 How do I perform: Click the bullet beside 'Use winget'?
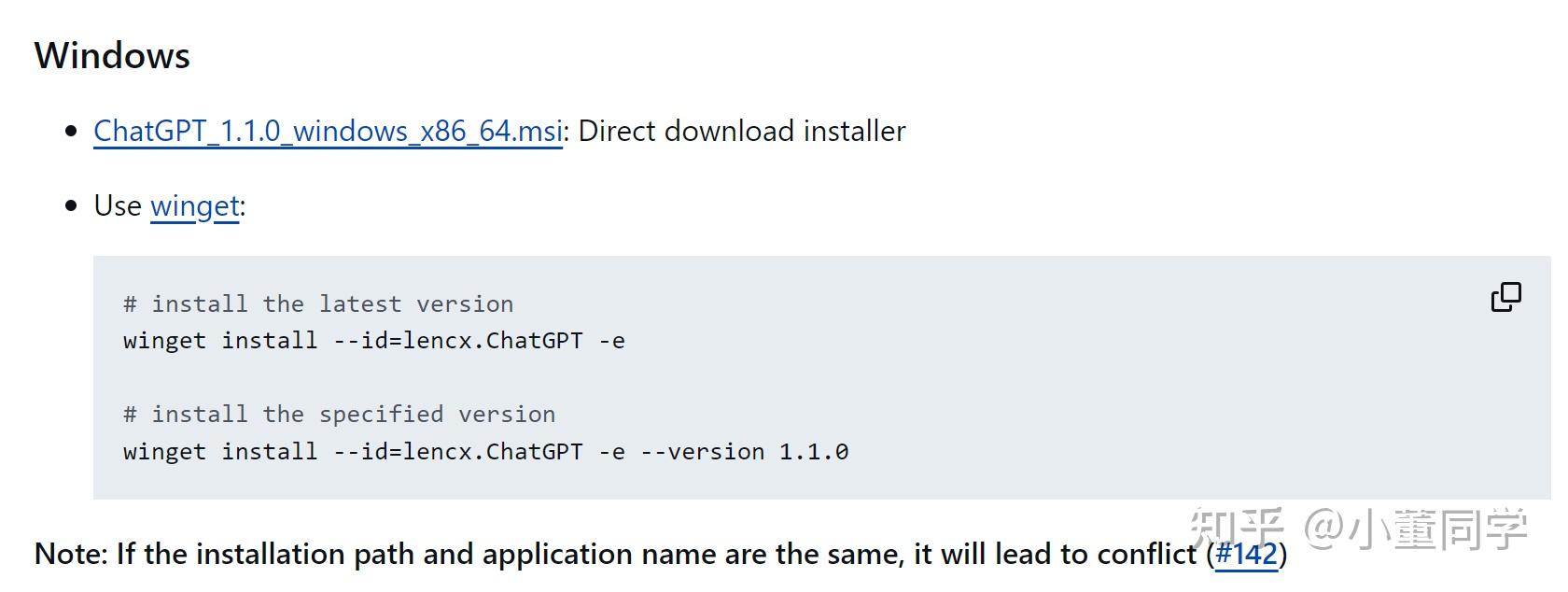coord(71,206)
